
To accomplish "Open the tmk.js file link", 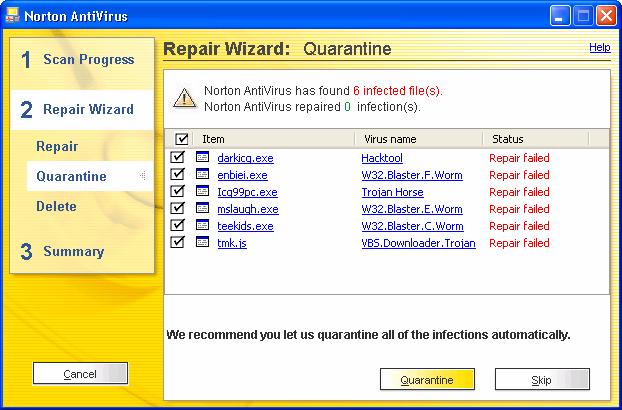I will tap(232, 243).
